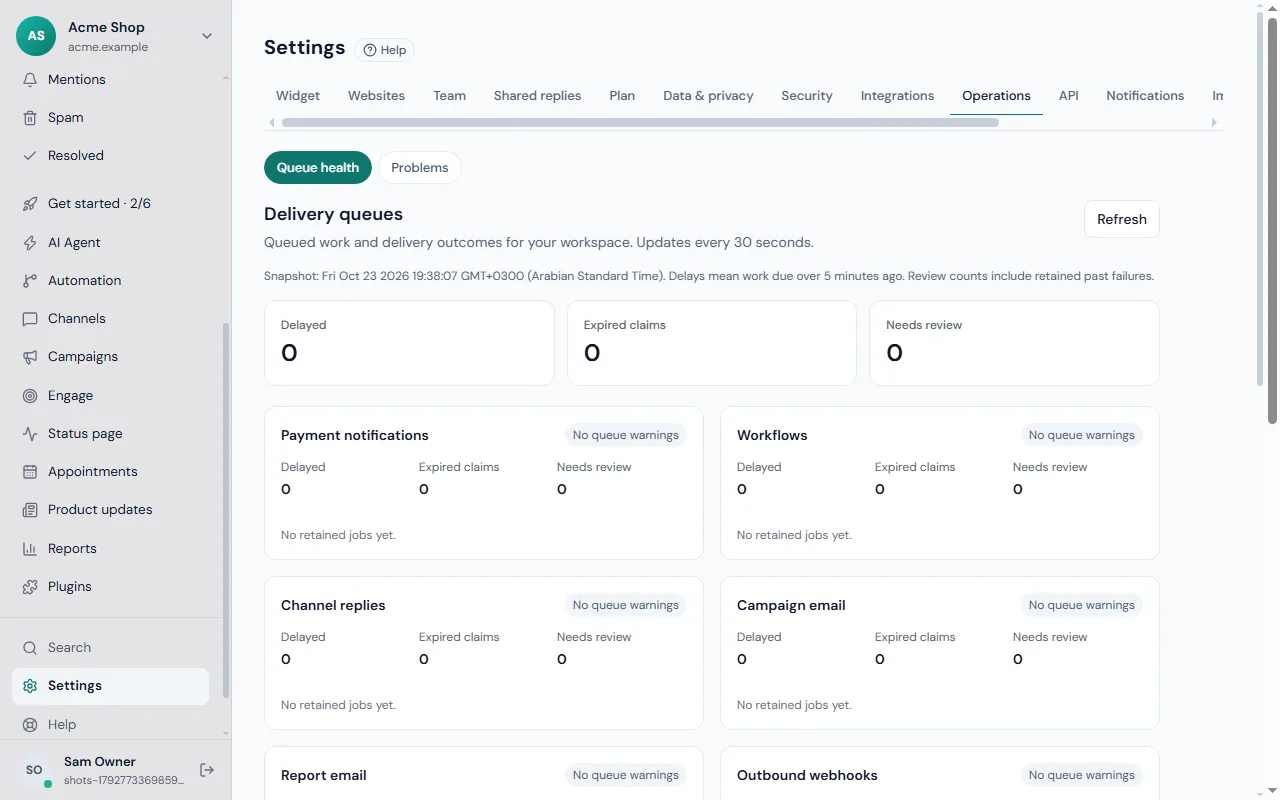Click the Refresh button
Screen dimensions: 1280x800
[1122, 219]
